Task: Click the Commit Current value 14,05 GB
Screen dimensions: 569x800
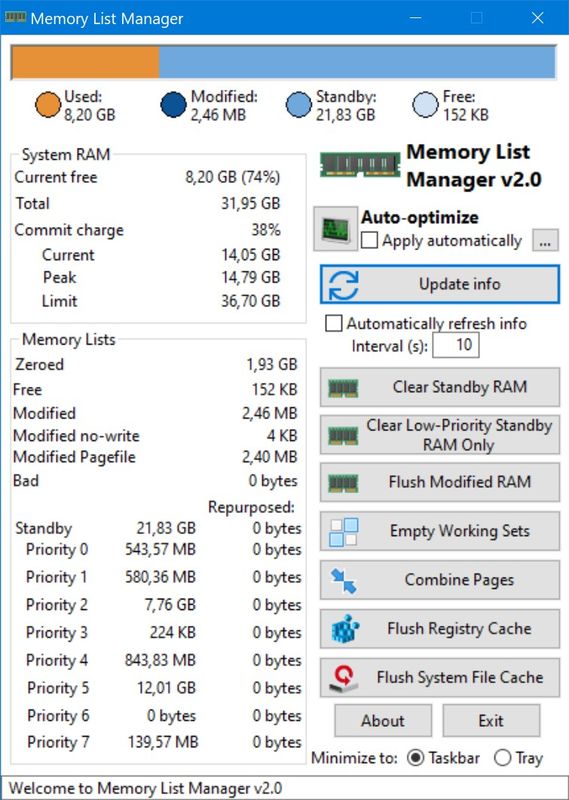Action: click(x=251, y=255)
